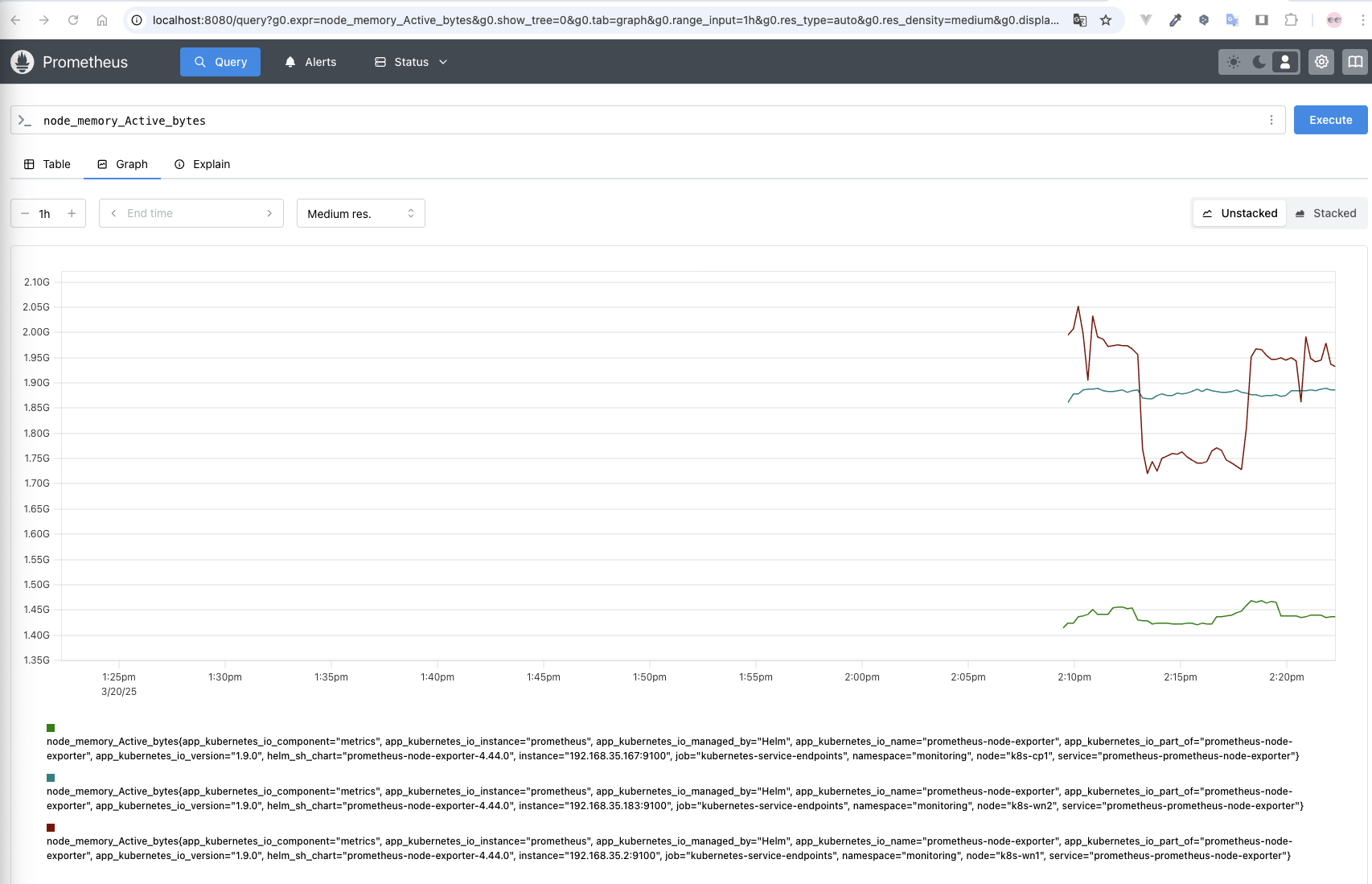
Task: Open the color picker eyedropper extension
Action: [x=1175, y=20]
